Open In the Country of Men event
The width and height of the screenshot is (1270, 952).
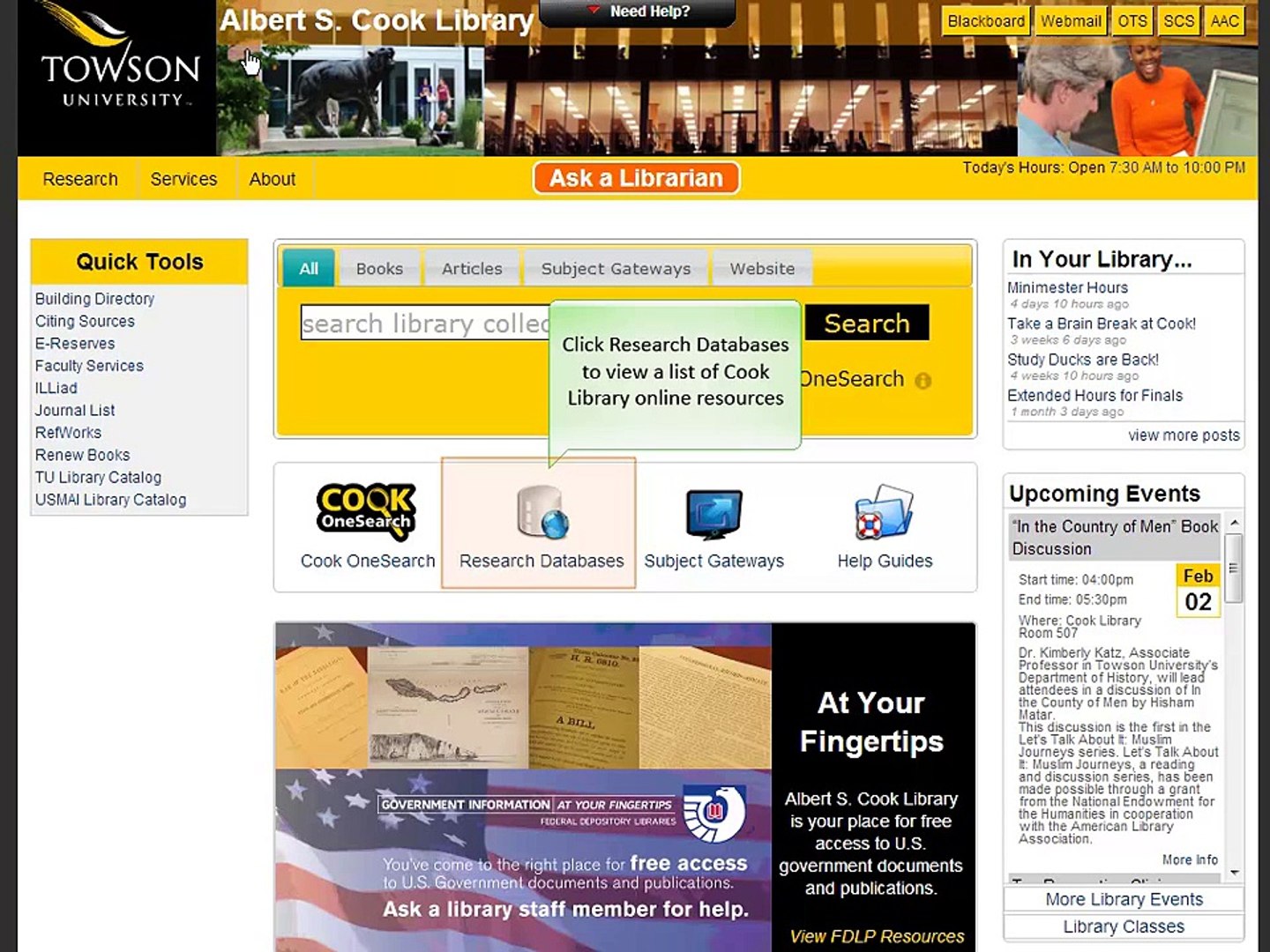[1115, 538]
